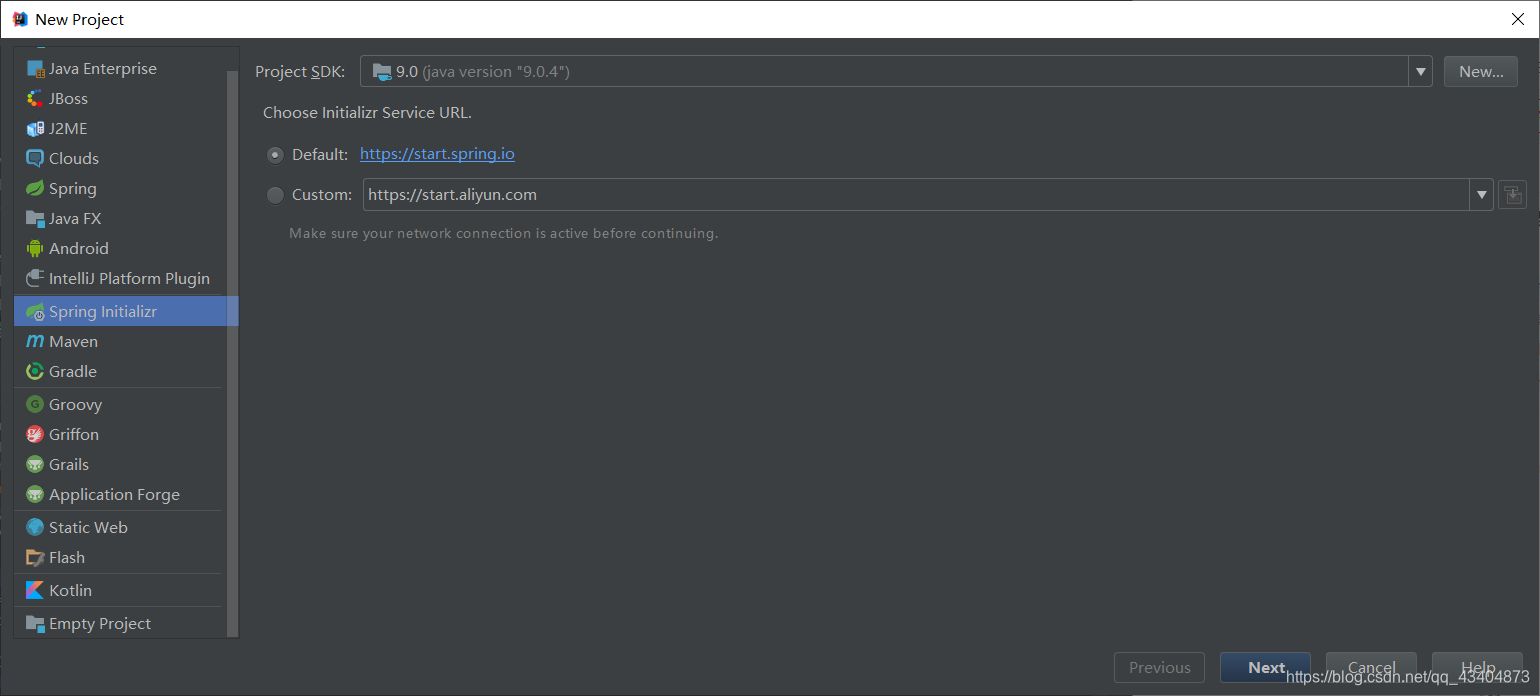
Task: Select Spring Initializr list entry
Action: 126,312
